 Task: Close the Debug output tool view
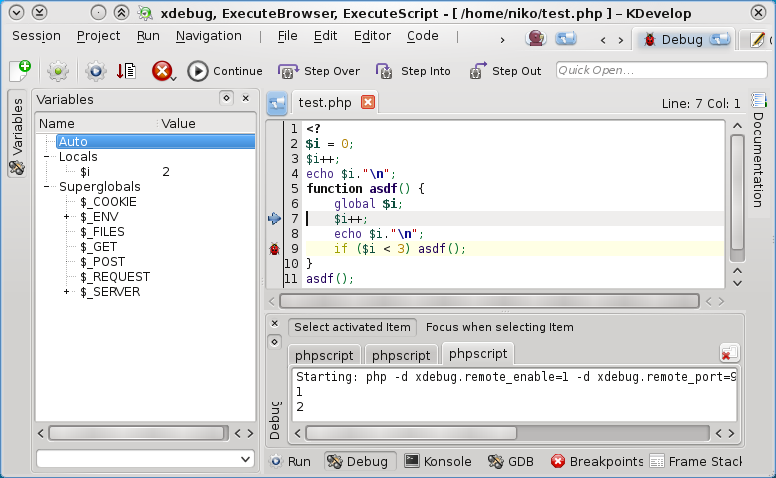coord(275,324)
